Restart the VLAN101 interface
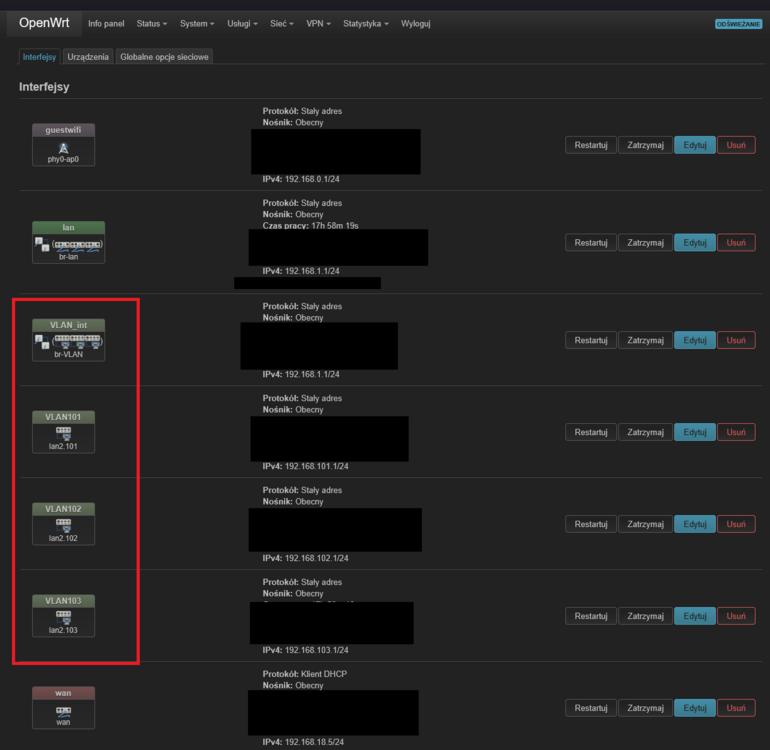Image resolution: width=770 pixels, height=750 pixels. coord(591,432)
